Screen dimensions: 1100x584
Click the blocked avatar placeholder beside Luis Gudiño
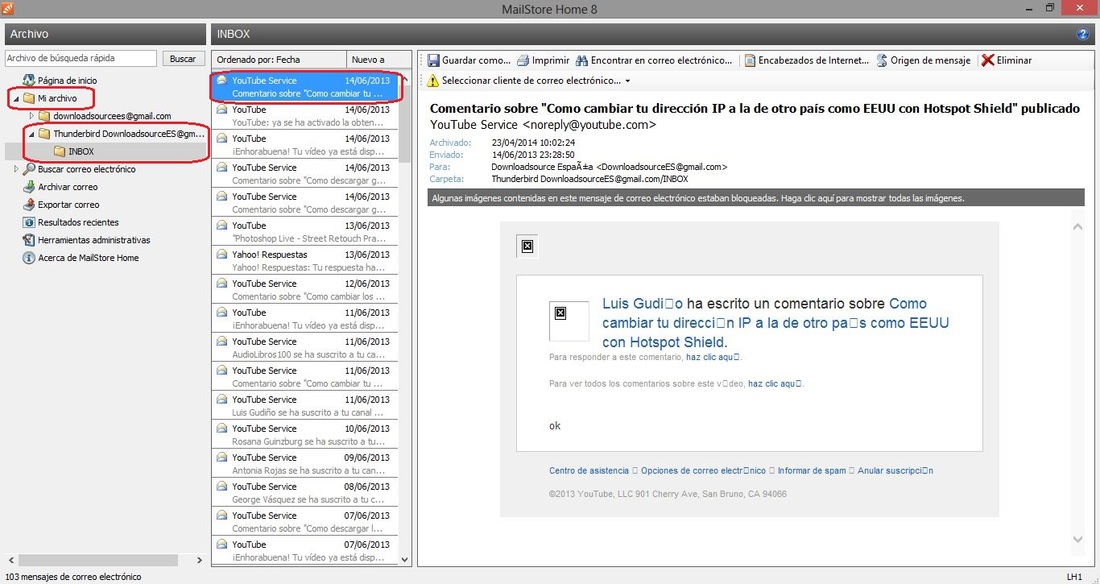pos(569,321)
